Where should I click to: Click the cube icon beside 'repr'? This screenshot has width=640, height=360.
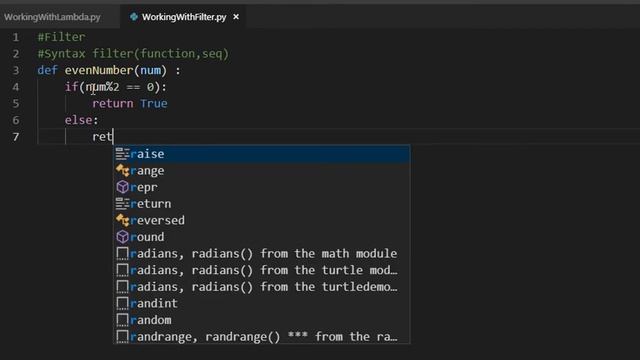(122, 187)
